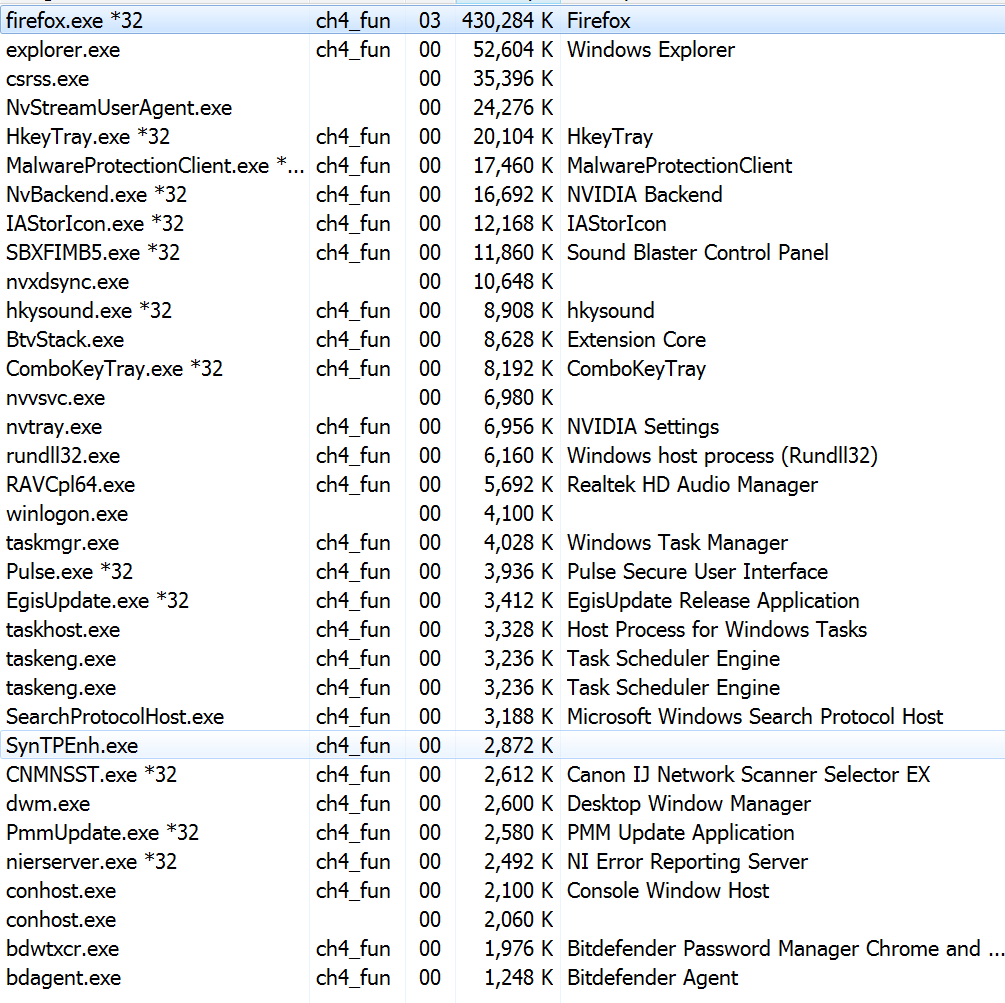This screenshot has width=1005, height=1003.
Task: Click EgisUpdate Release Application description
Action: (x=713, y=601)
